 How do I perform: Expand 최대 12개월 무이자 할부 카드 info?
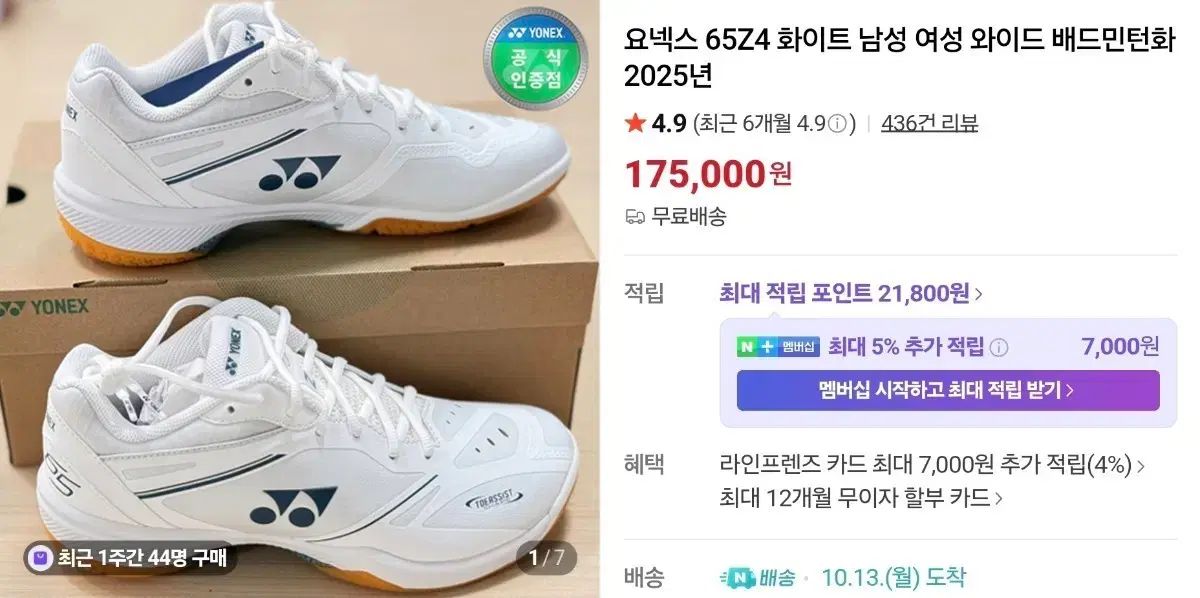pyautogui.click(x=860, y=497)
